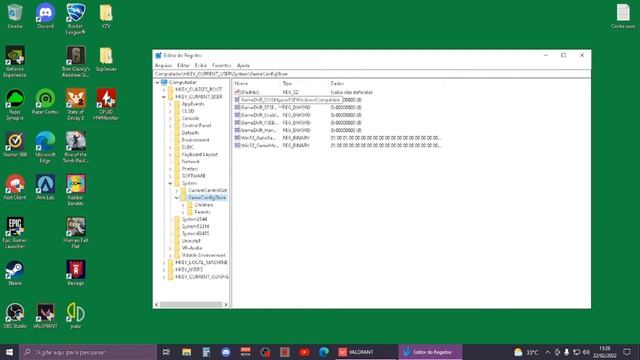
Task: Select the SOFTWARE key in tree
Action: pos(193,176)
